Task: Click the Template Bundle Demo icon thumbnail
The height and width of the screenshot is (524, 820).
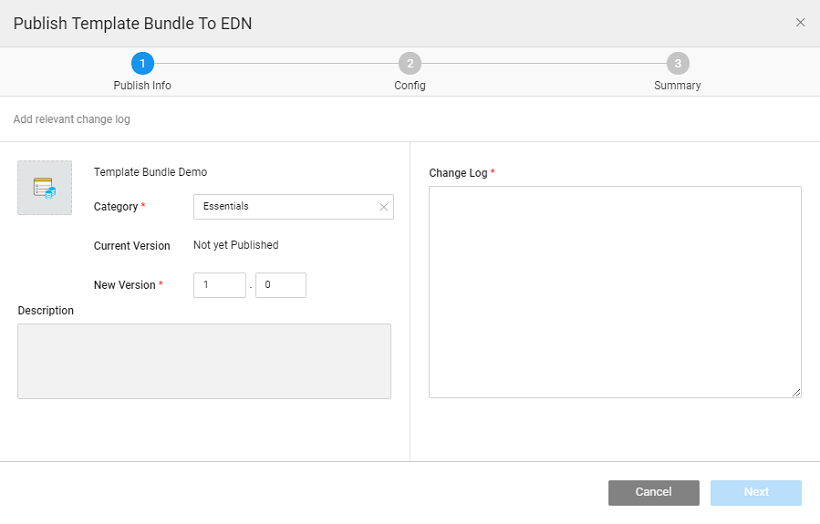Action: pos(44,187)
